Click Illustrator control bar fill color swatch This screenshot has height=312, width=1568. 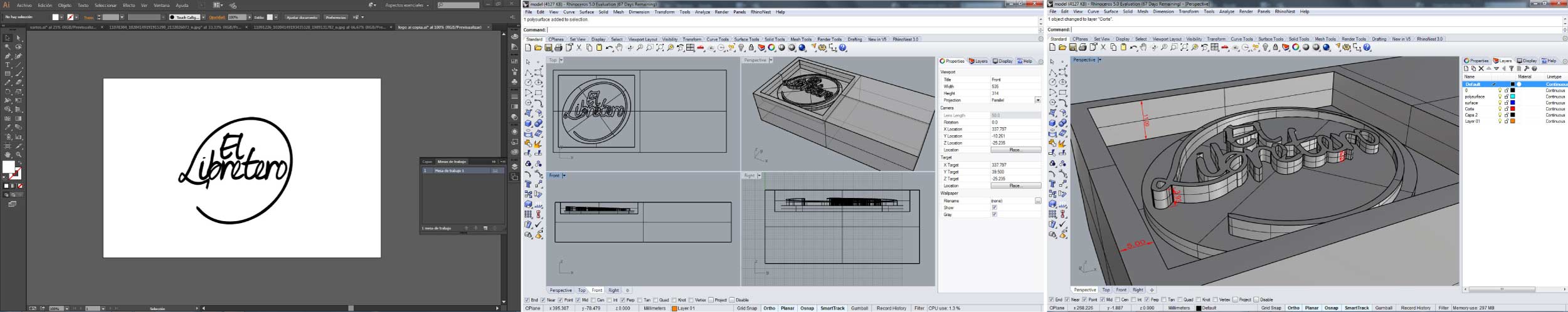(55, 17)
